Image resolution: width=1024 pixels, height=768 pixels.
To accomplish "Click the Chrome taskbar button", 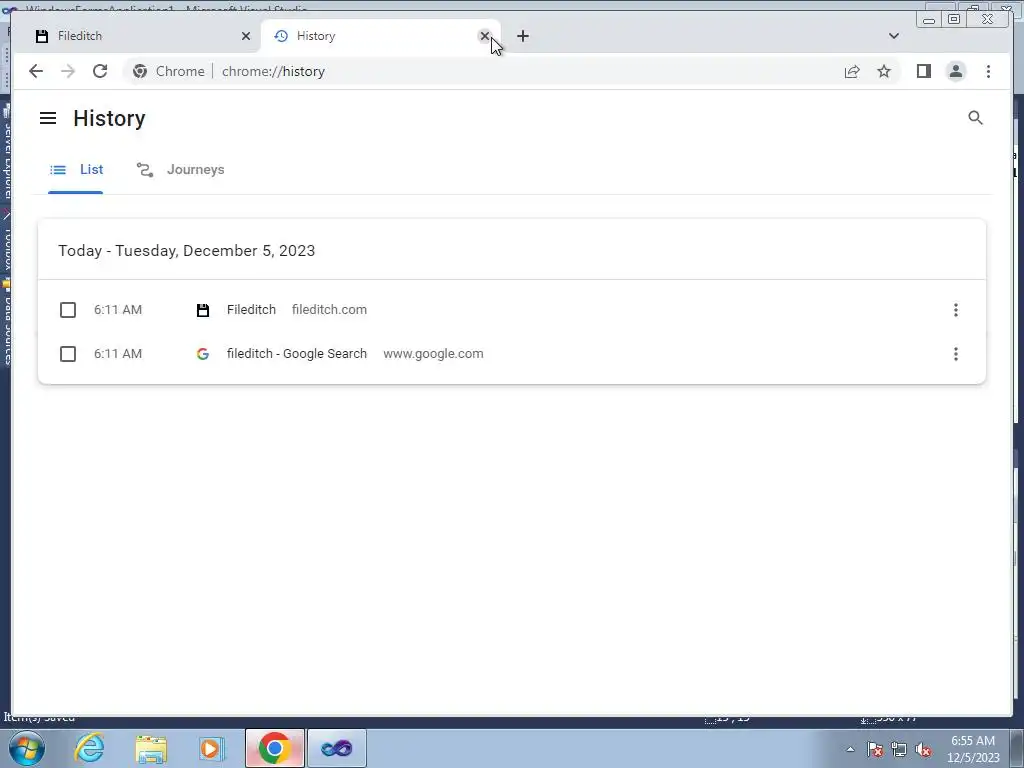I will click(275, 748).
